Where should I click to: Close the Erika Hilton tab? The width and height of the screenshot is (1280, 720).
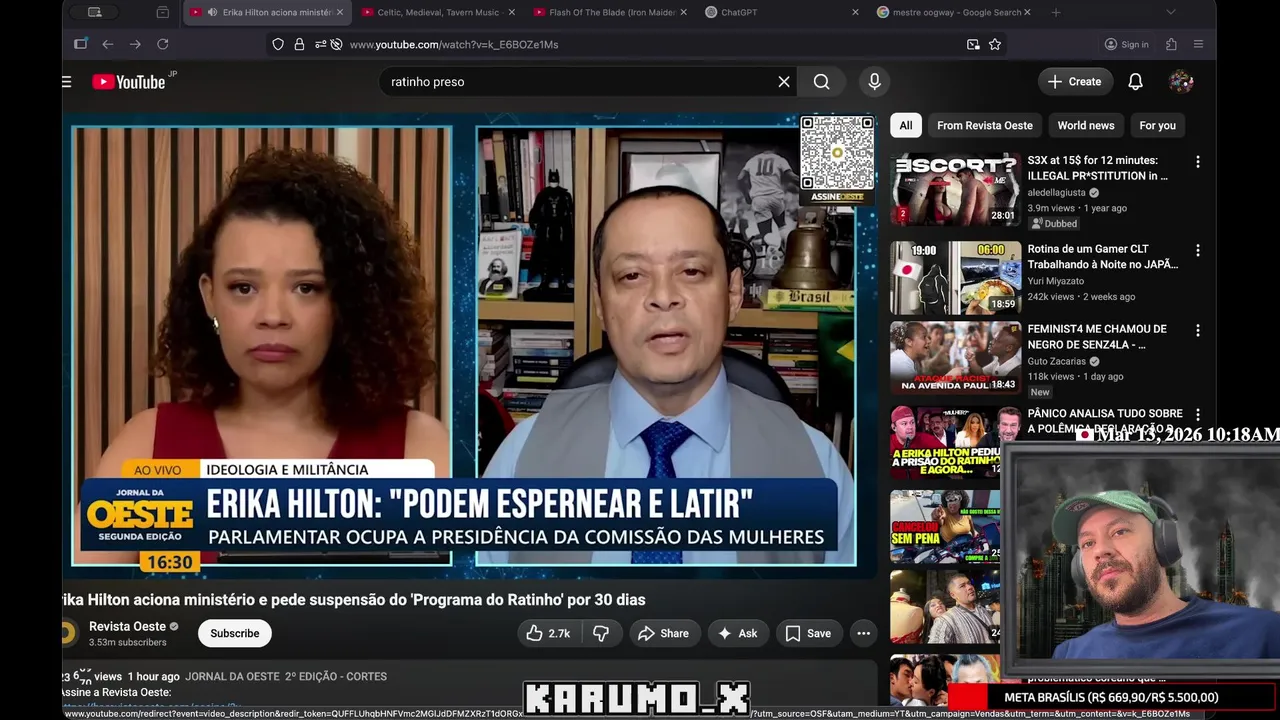pyautogui.click(x=340, y=12)
